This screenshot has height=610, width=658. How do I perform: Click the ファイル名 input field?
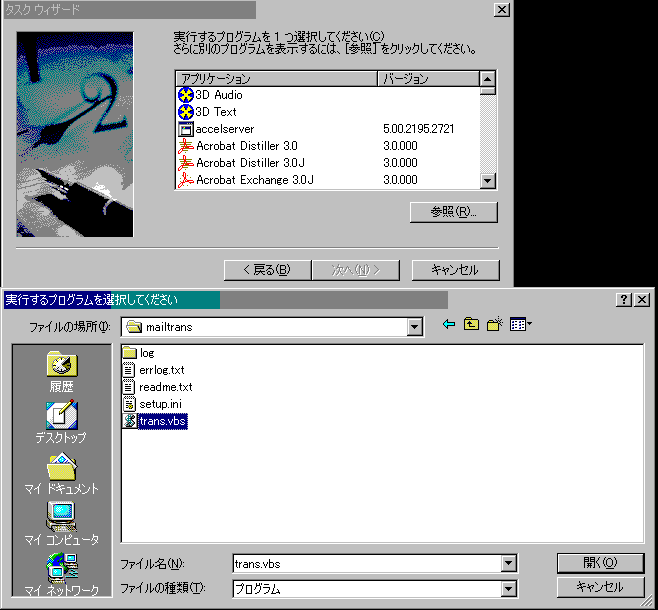tap(367, 564)
